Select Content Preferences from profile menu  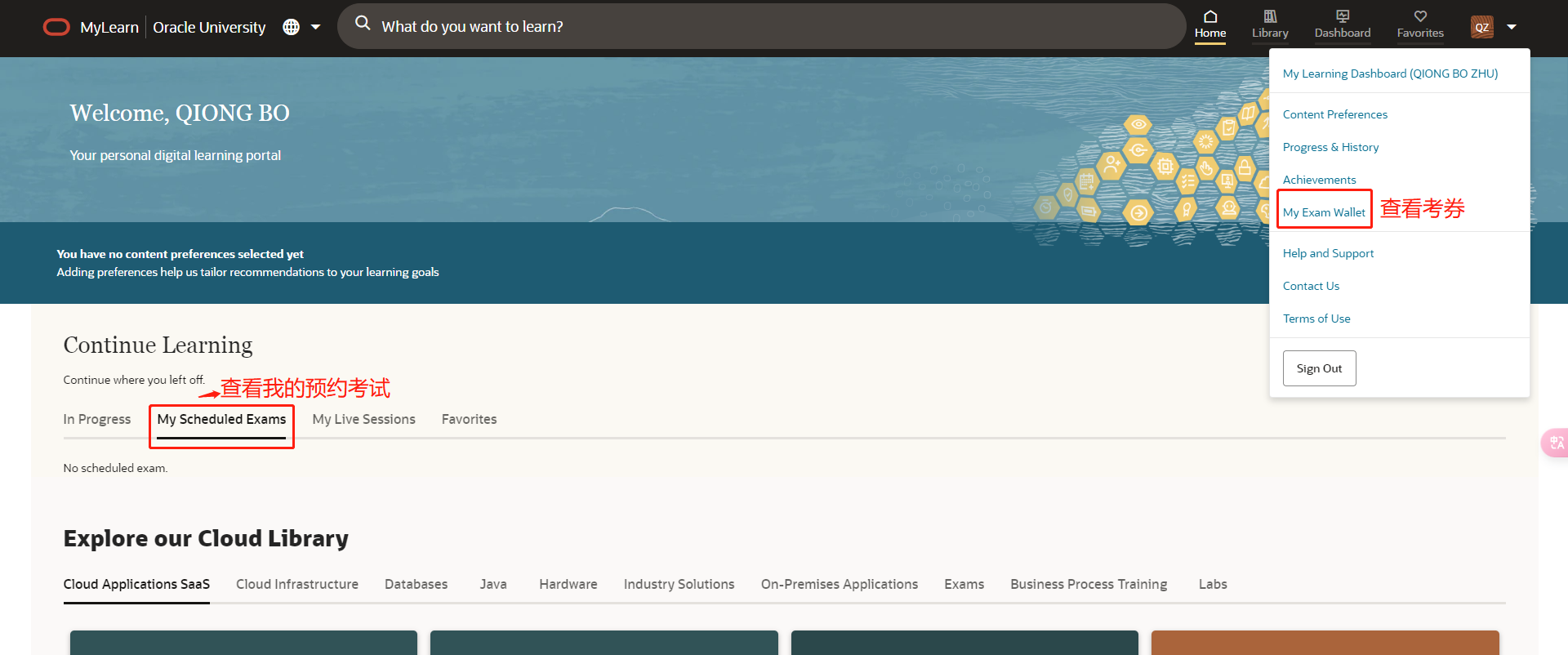coord(1335,114)
